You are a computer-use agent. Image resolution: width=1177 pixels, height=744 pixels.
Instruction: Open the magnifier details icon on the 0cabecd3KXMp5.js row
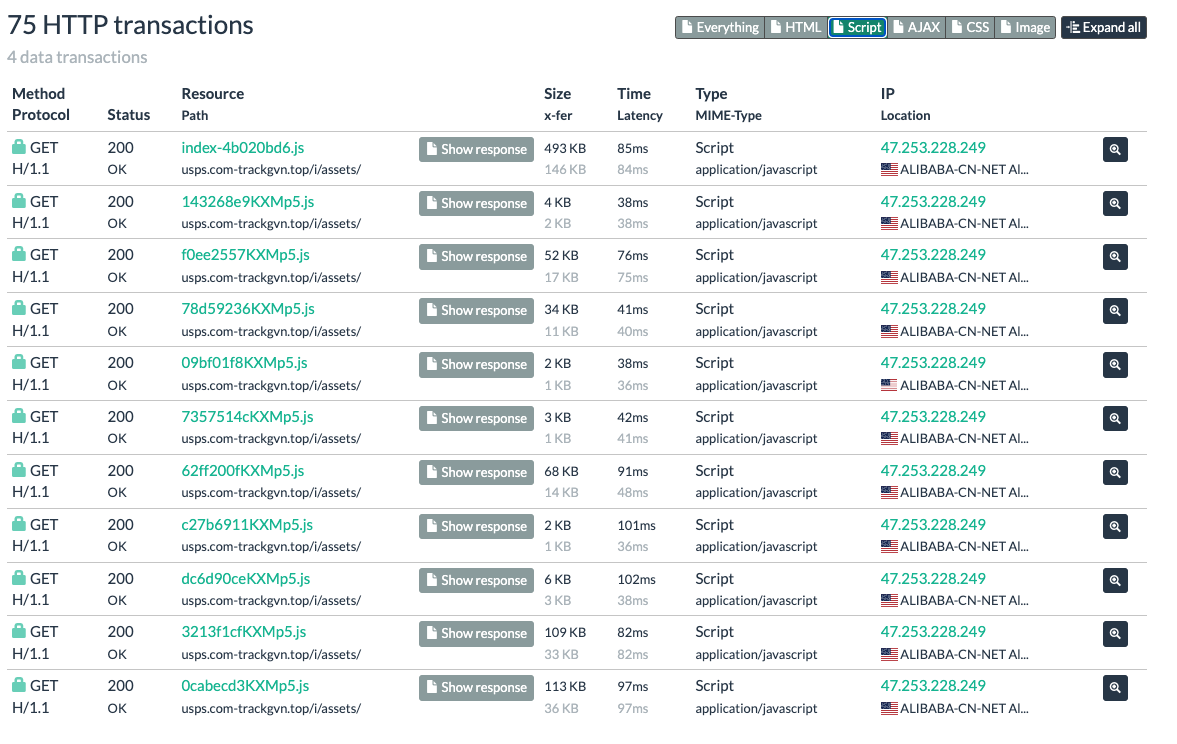tap(1115, 688)
